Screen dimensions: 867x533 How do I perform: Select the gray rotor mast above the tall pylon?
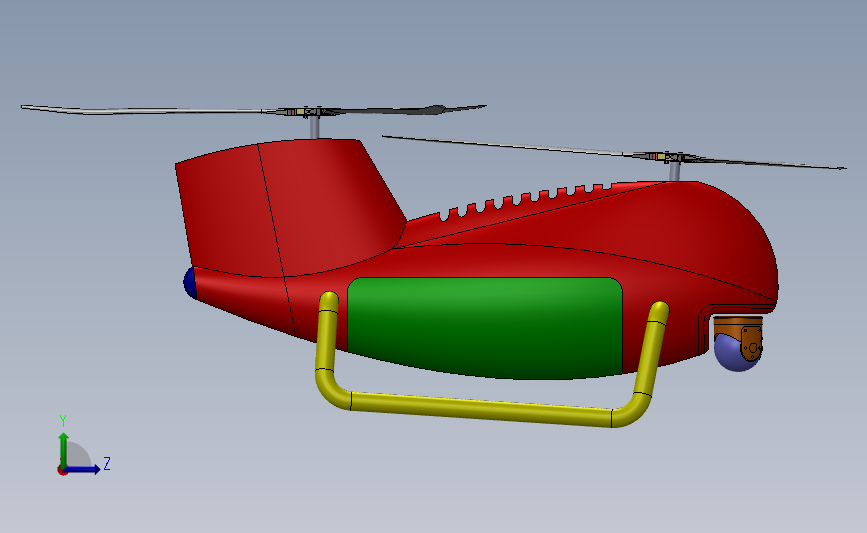point(314,127)
